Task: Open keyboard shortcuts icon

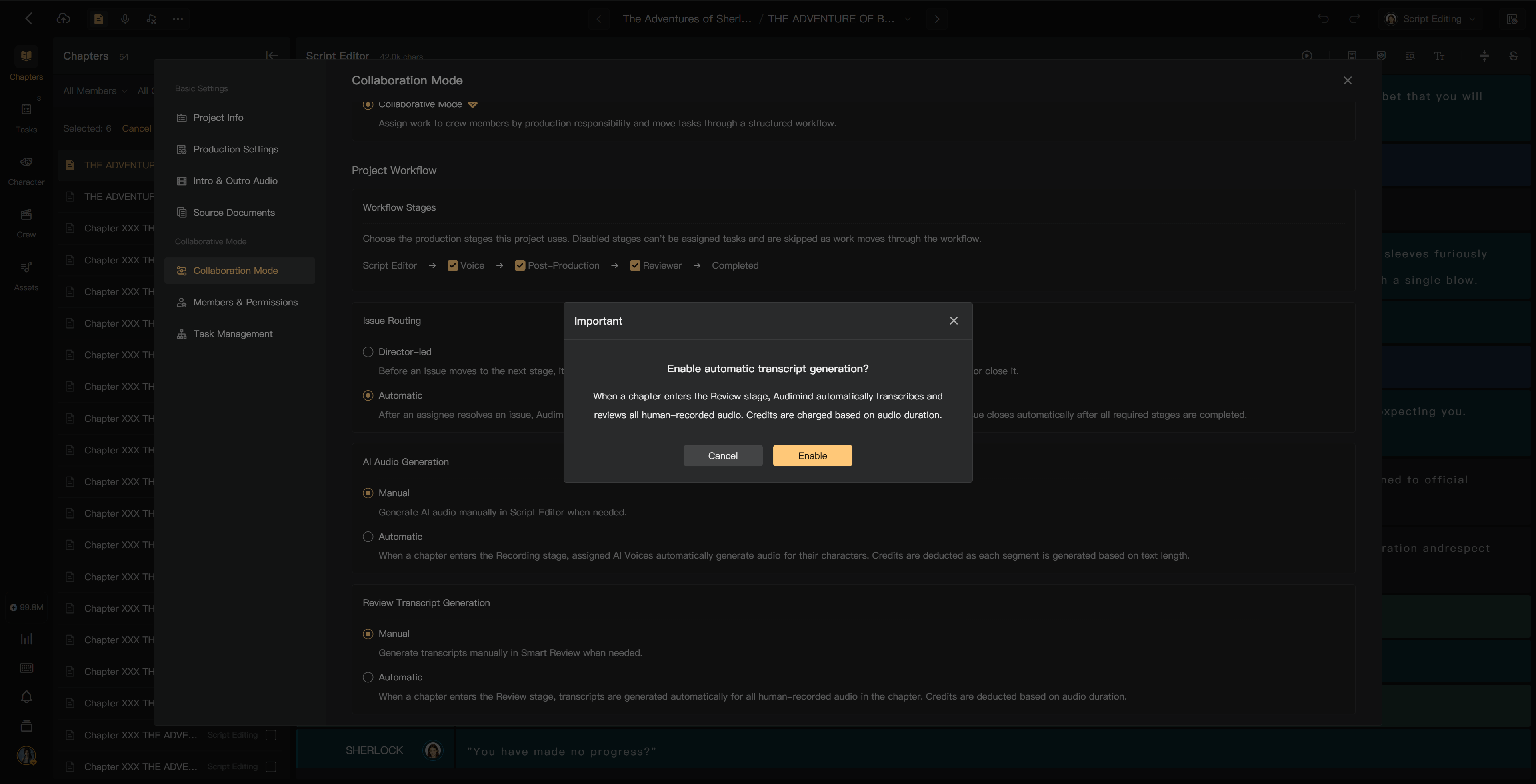Action: click(x=26, y=668)
